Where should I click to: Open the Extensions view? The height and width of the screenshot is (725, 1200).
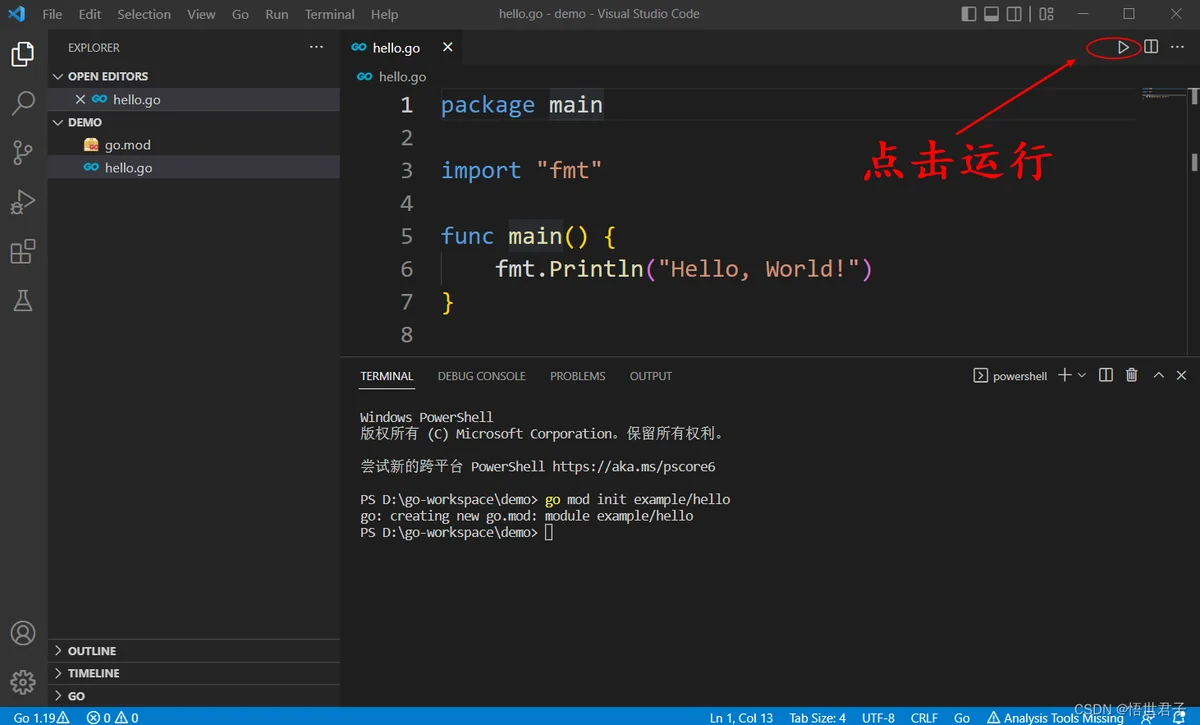click(23, 251)
